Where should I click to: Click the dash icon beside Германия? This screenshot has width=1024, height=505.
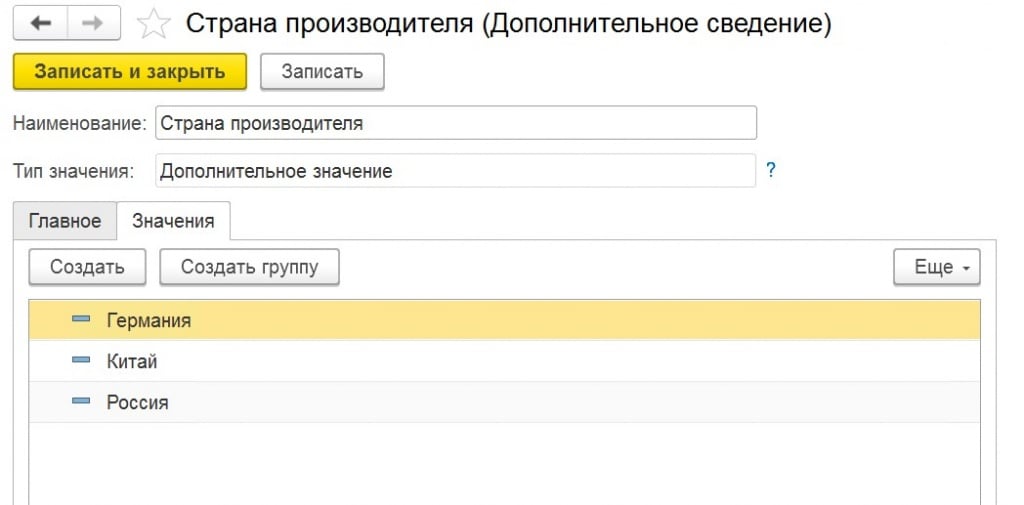click(81, 320)
